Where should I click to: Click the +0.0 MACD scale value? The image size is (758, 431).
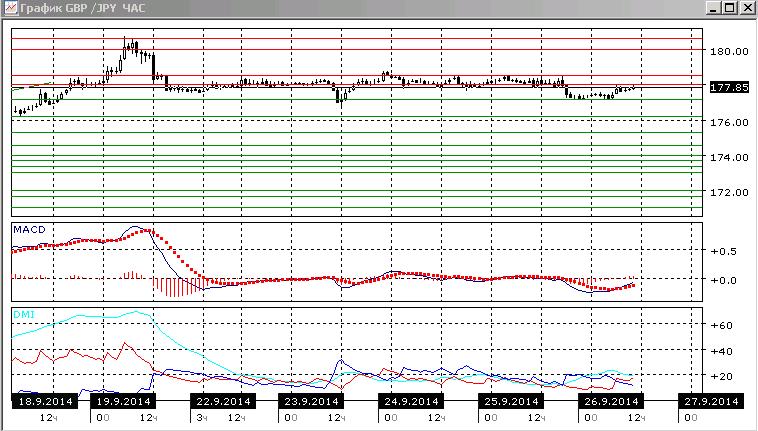coord(723,280)
